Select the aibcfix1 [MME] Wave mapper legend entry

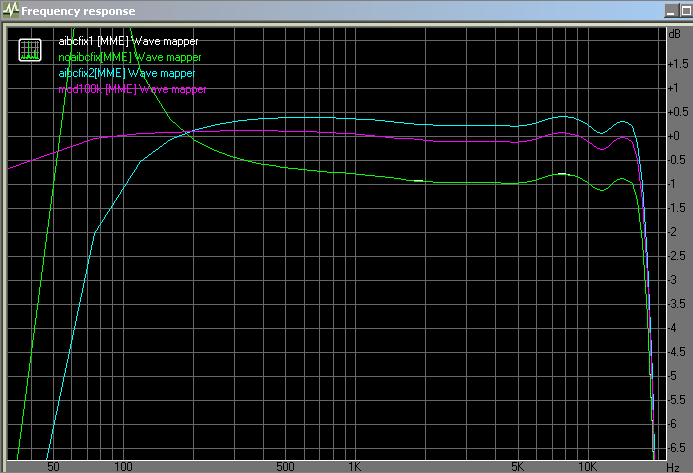(x=128, y=41)
